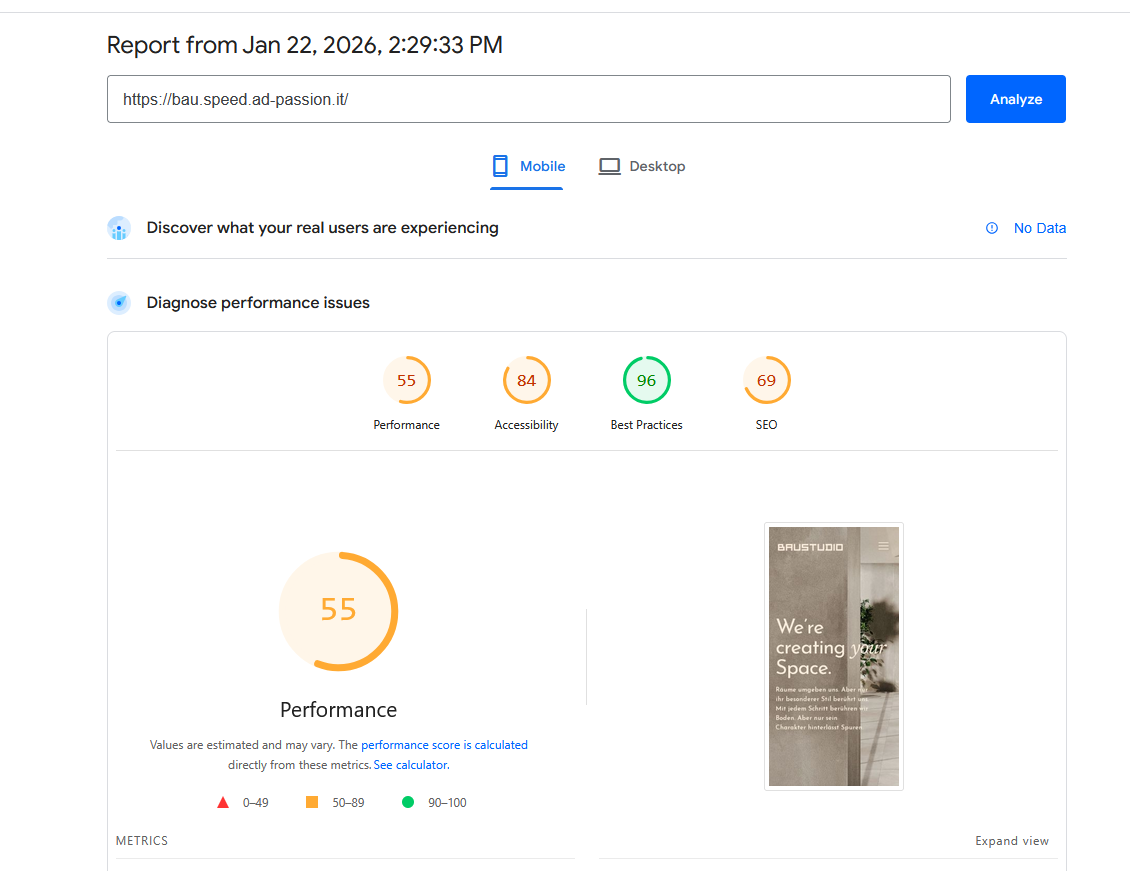Select the SEO score gauge 69
Image resolution: width=1130 pixels, height=871 pixels.
[766, 381]
